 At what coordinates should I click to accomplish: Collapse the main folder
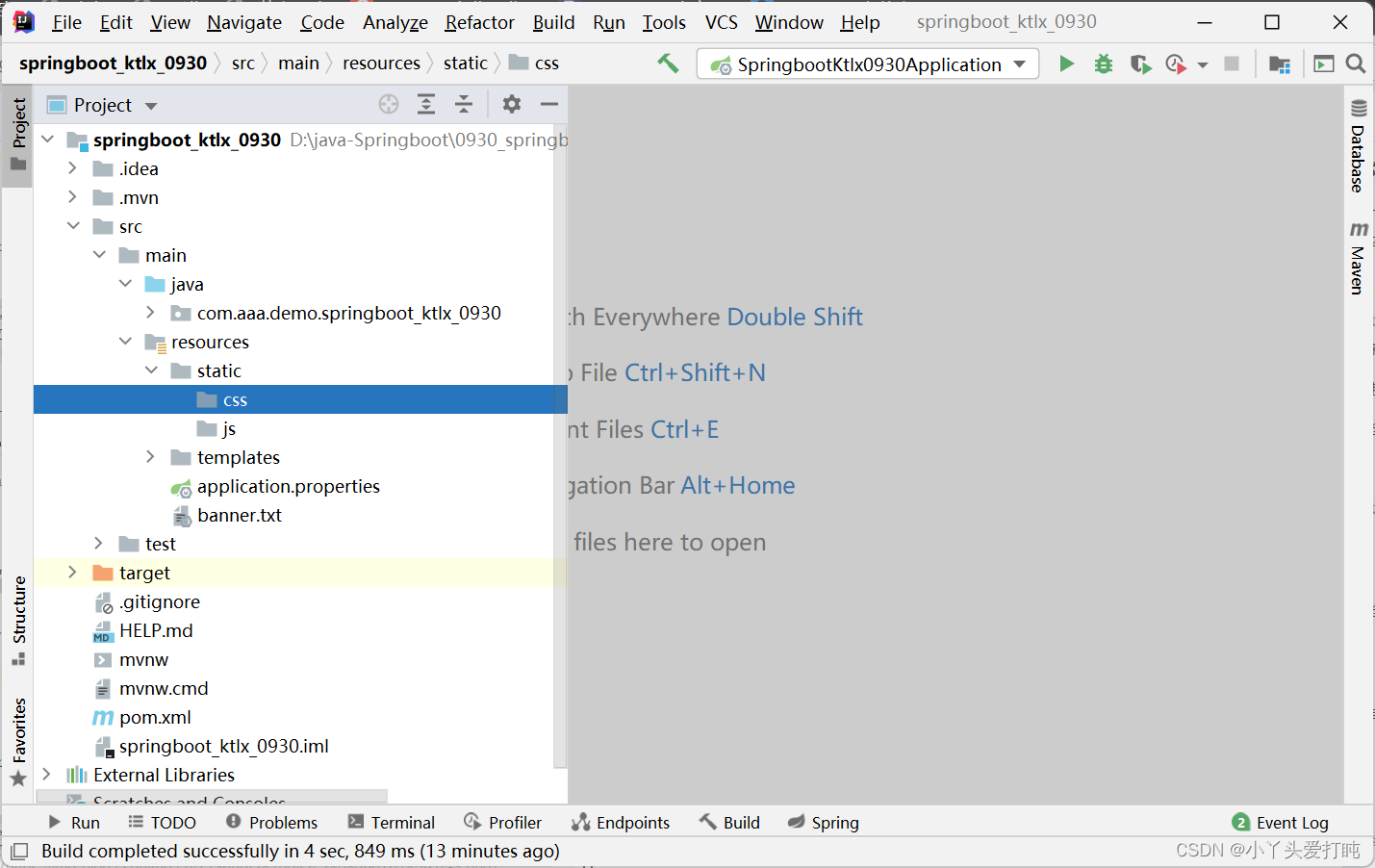tap(99, 255)
